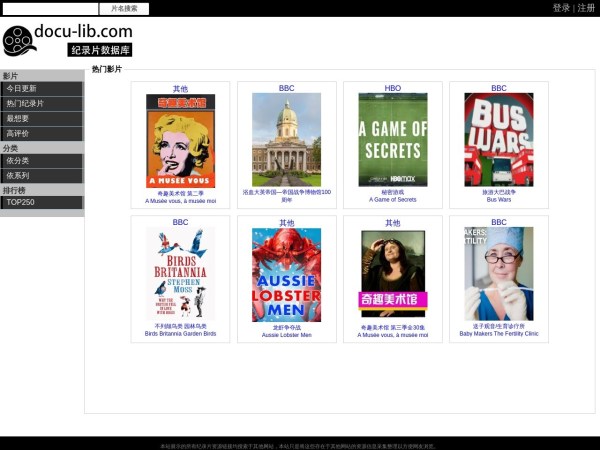This screenshot has height=450, width=600.
Task: Select 今日更新 in the sidebar
Action: [42, 88]
